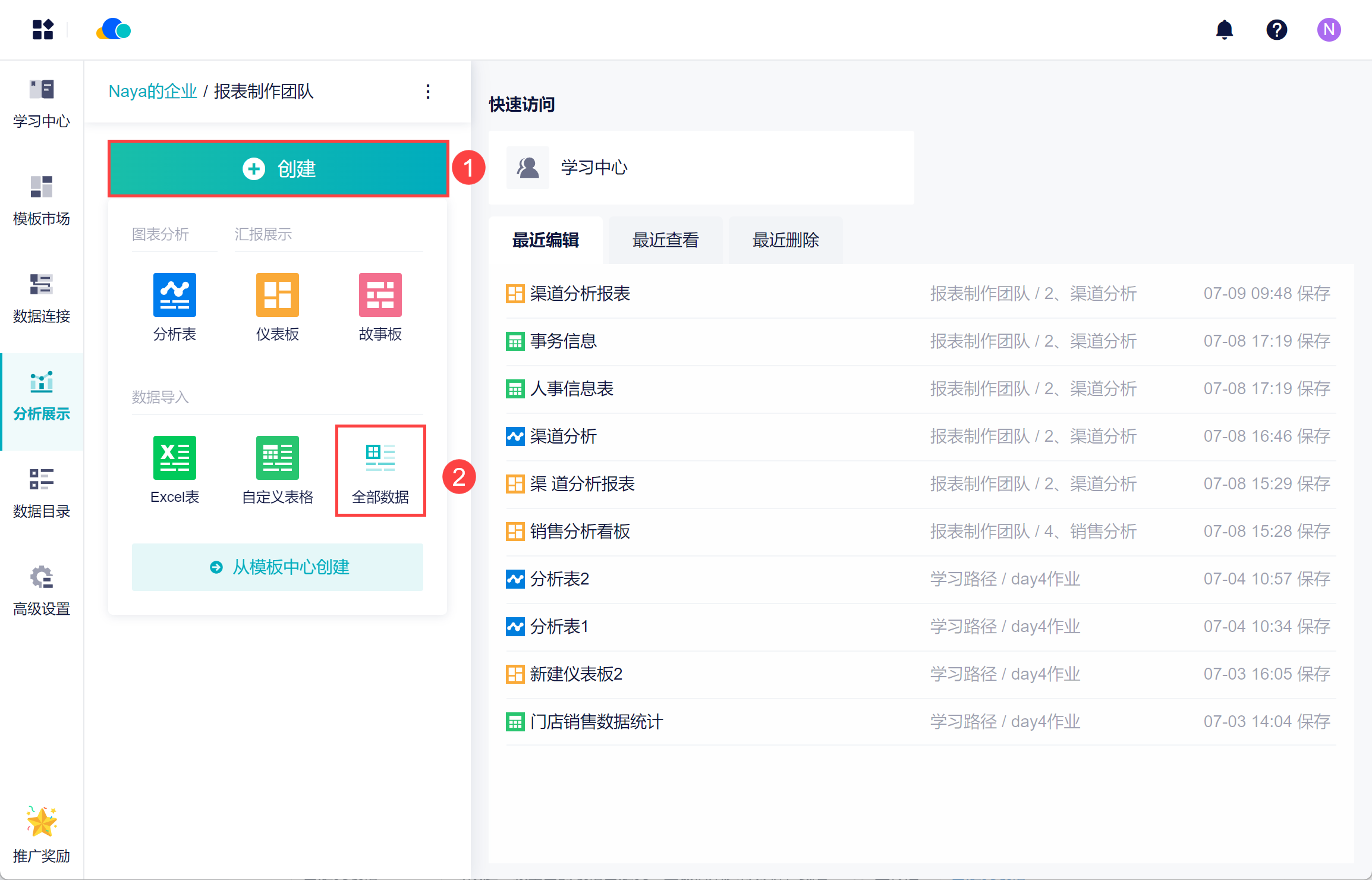This screenshot has height=880, width=1372.
Task: Click the 全部数据 all data icon
Action: pos(380,458)
